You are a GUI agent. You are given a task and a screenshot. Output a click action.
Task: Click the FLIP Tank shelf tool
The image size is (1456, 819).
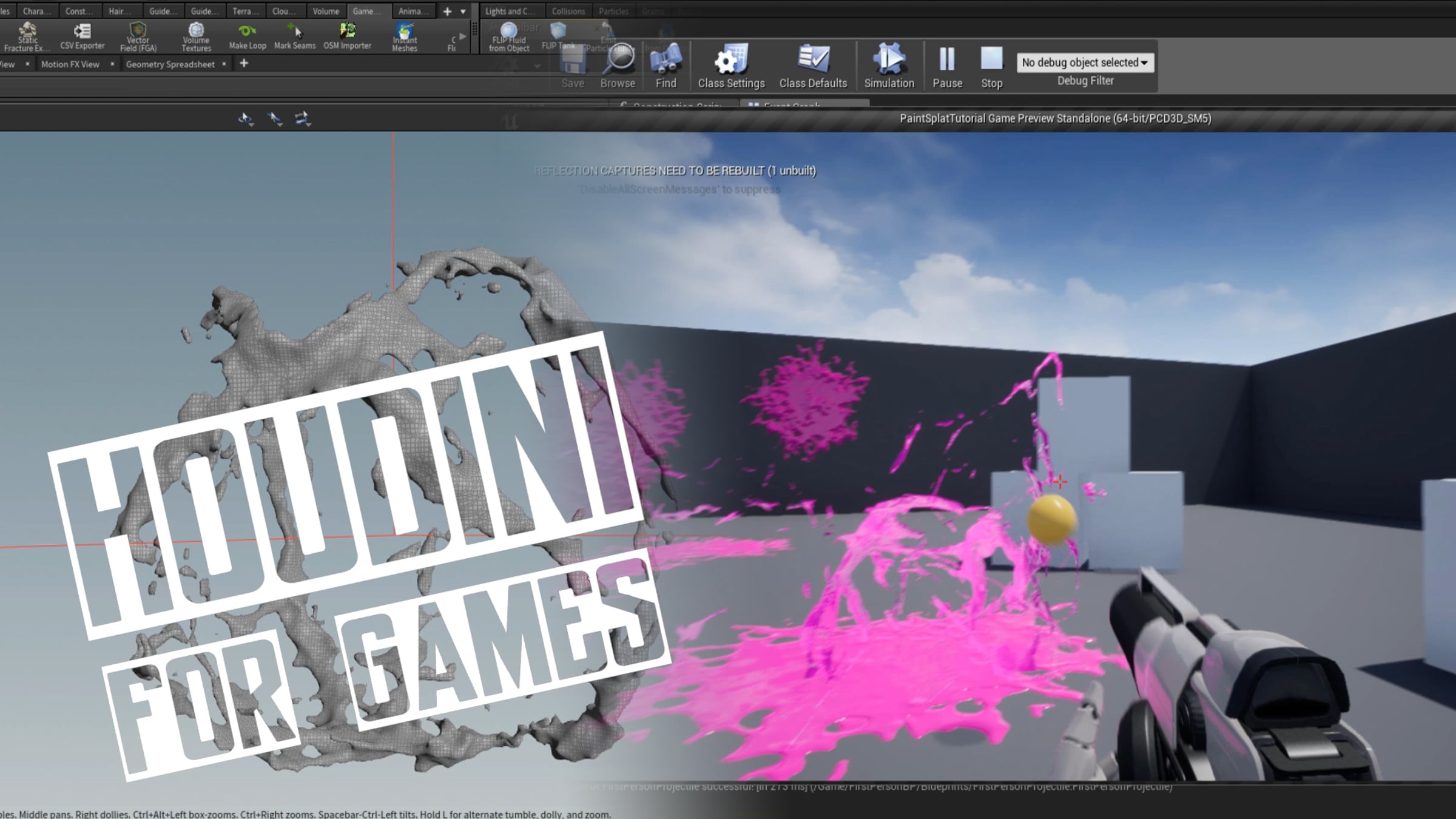(x=558, y=33)
